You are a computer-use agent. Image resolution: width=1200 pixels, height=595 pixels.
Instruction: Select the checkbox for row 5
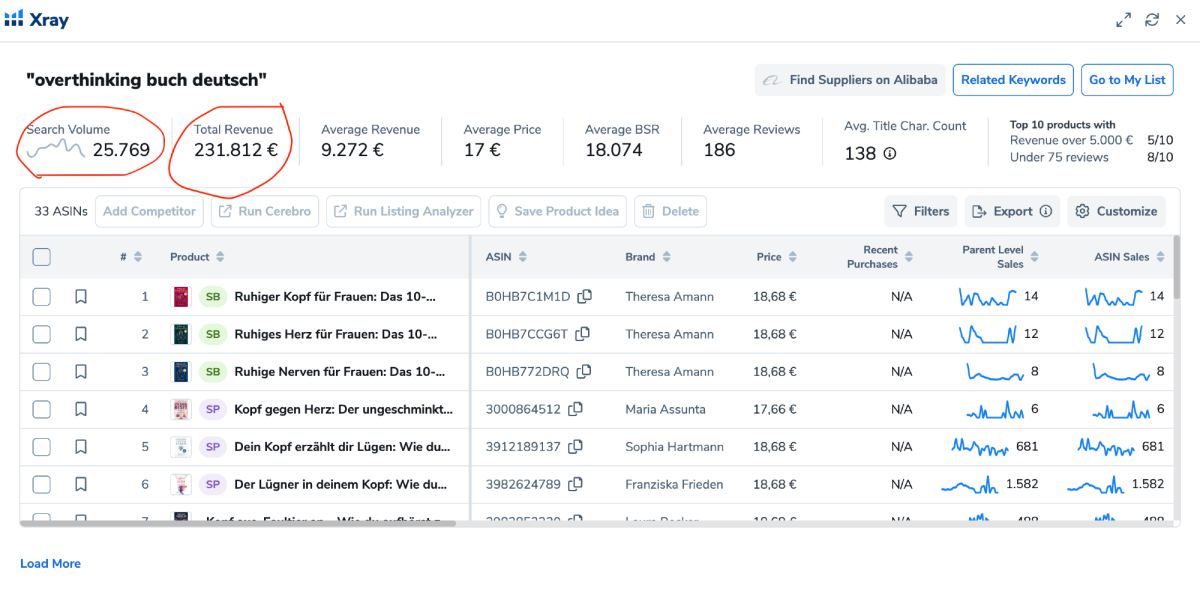41,446
